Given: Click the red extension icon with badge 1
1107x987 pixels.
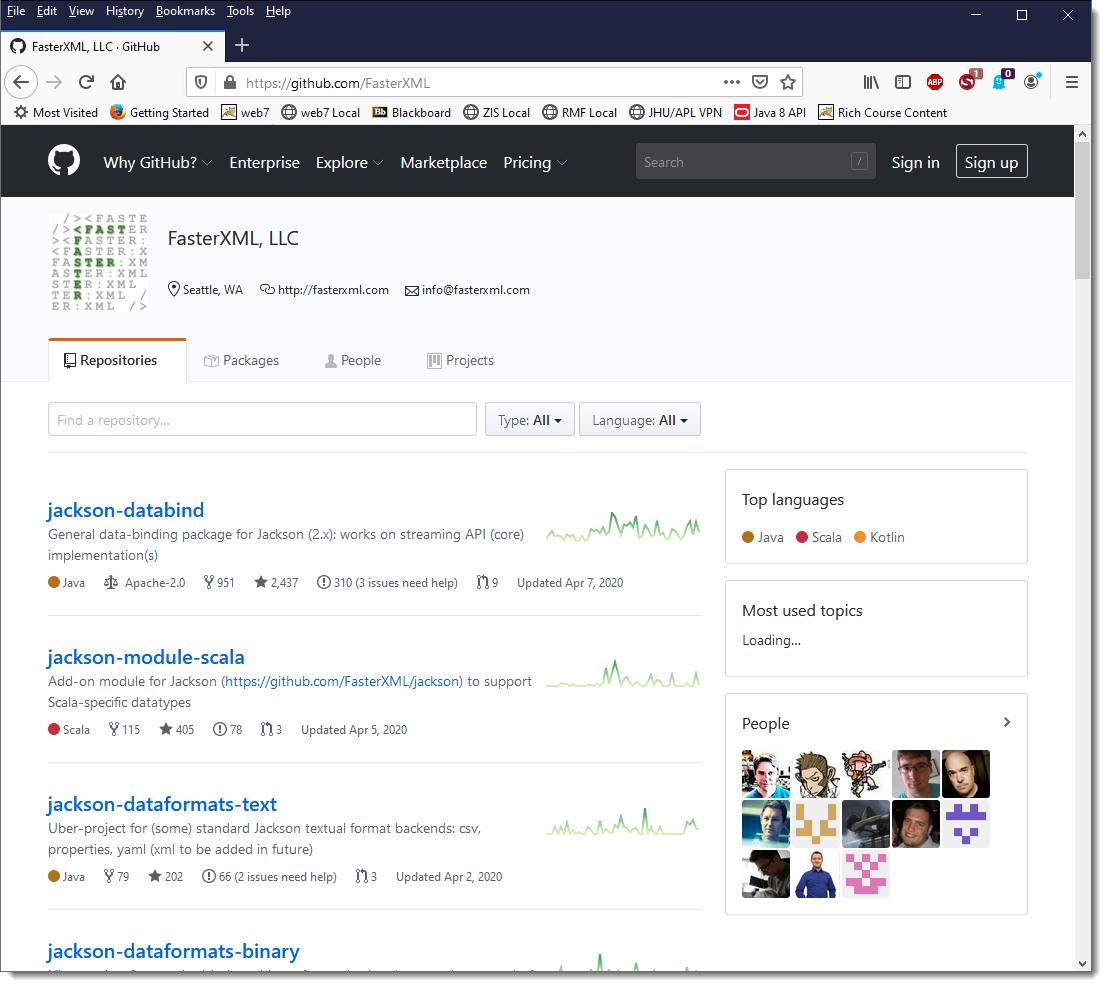Looking at the screenshot, I should pyautogui.click(x=971, y=80).
